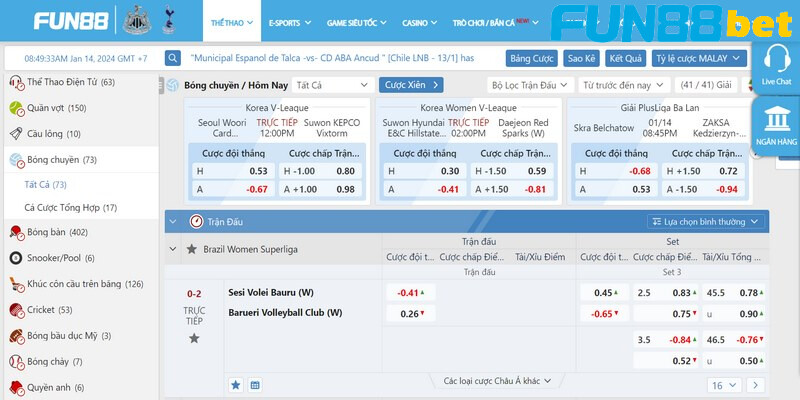Select Sesi Volei Bauru match odds -0.41
Screen dimensions: 800x400
[x=411, y=293]
